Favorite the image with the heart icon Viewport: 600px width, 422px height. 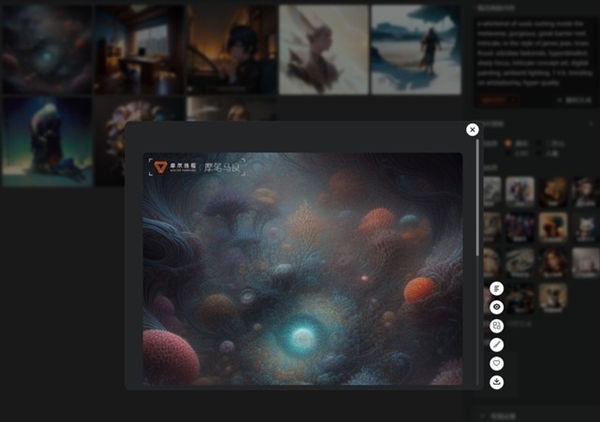point(497,363)
